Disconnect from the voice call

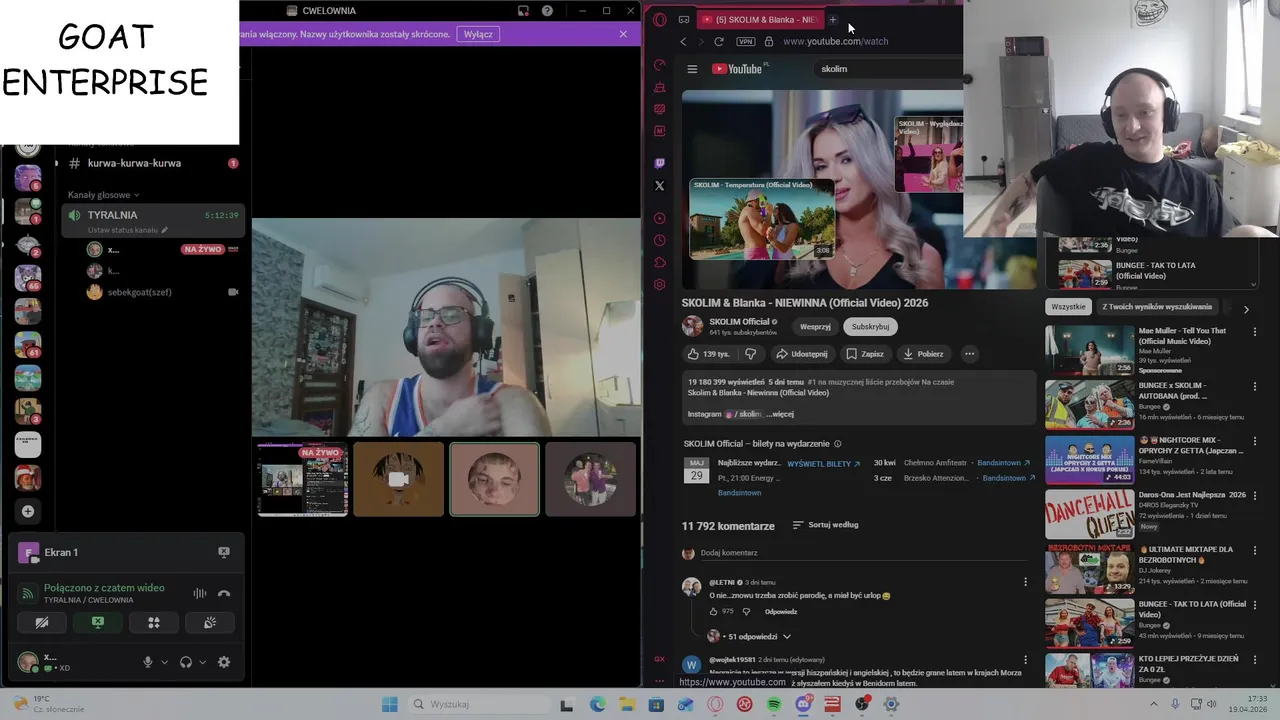click(224, 593)
